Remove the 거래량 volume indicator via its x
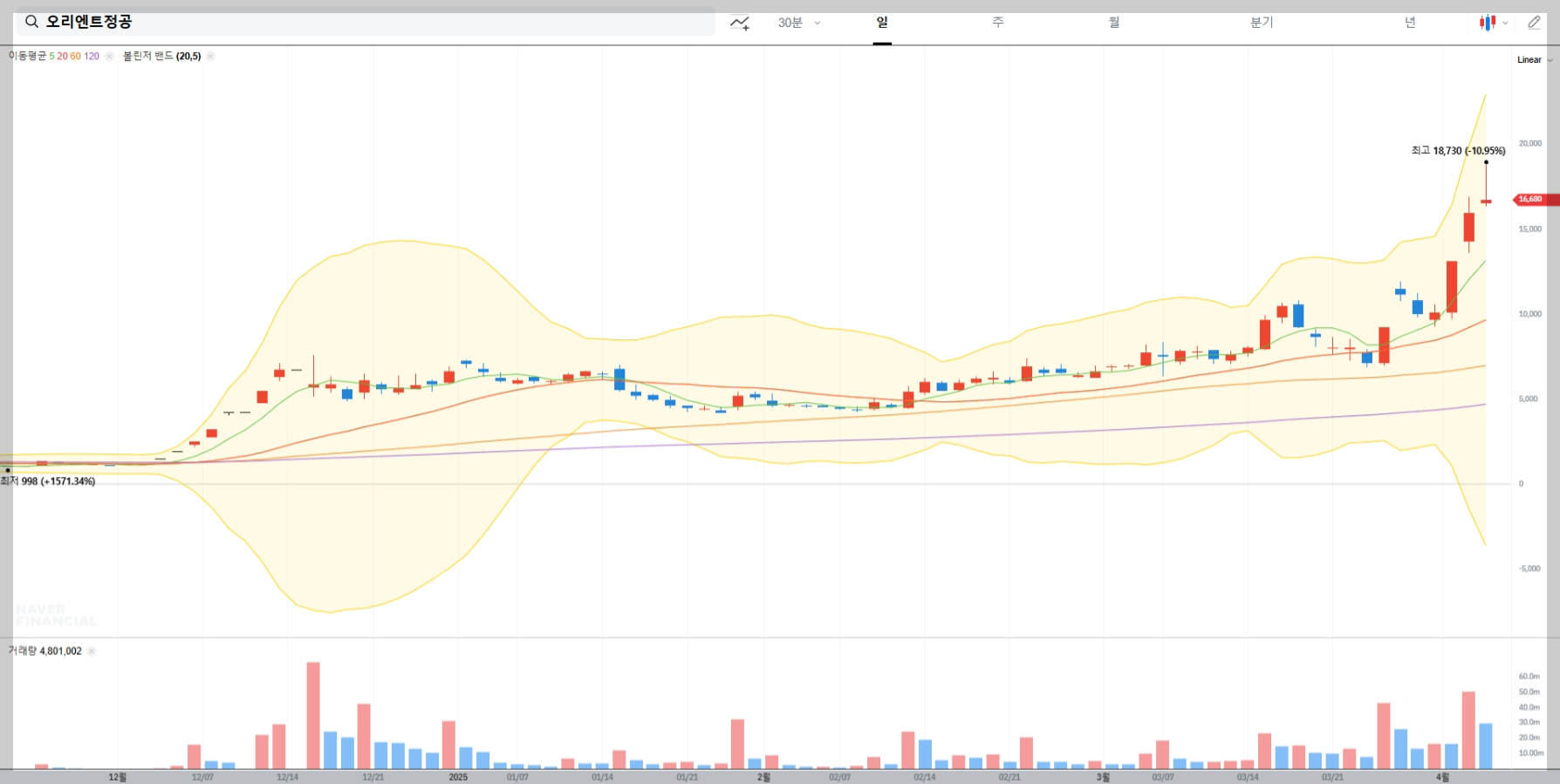 click(x=92, y=651)
